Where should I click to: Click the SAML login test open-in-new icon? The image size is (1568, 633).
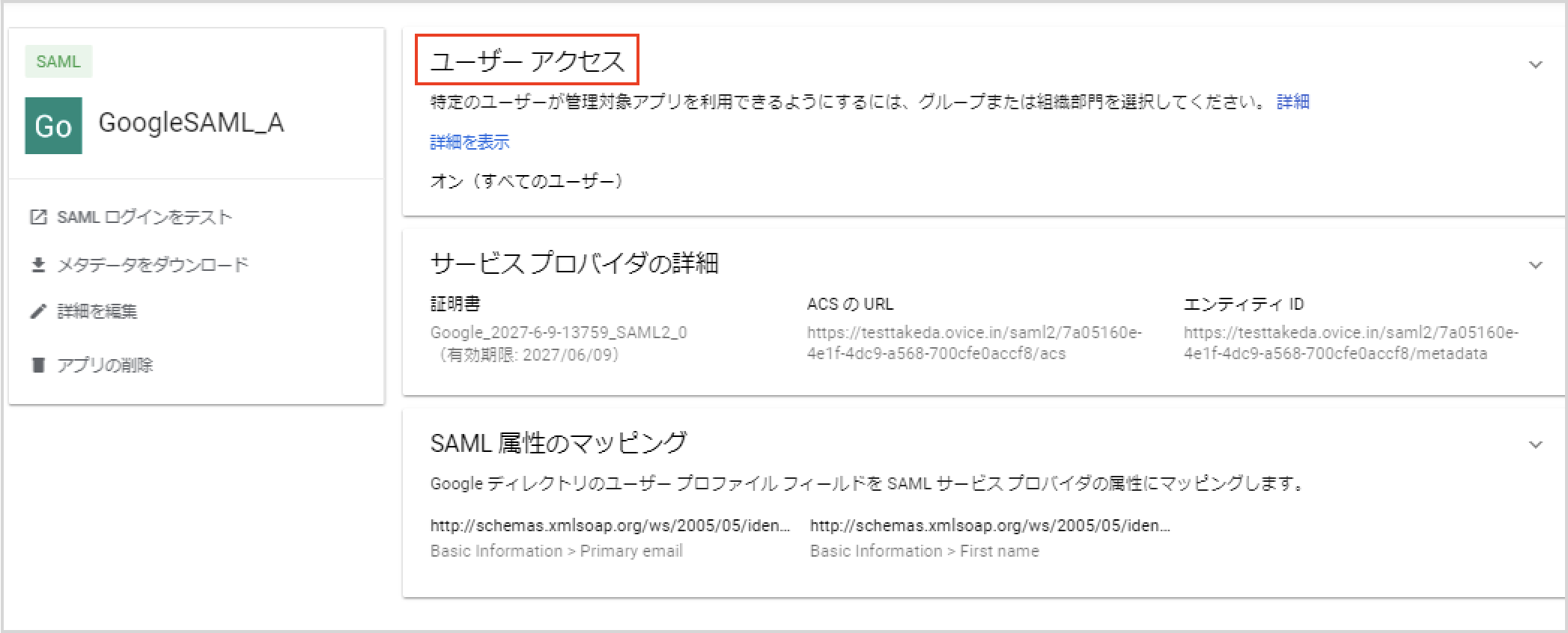(x=38, y=217)
